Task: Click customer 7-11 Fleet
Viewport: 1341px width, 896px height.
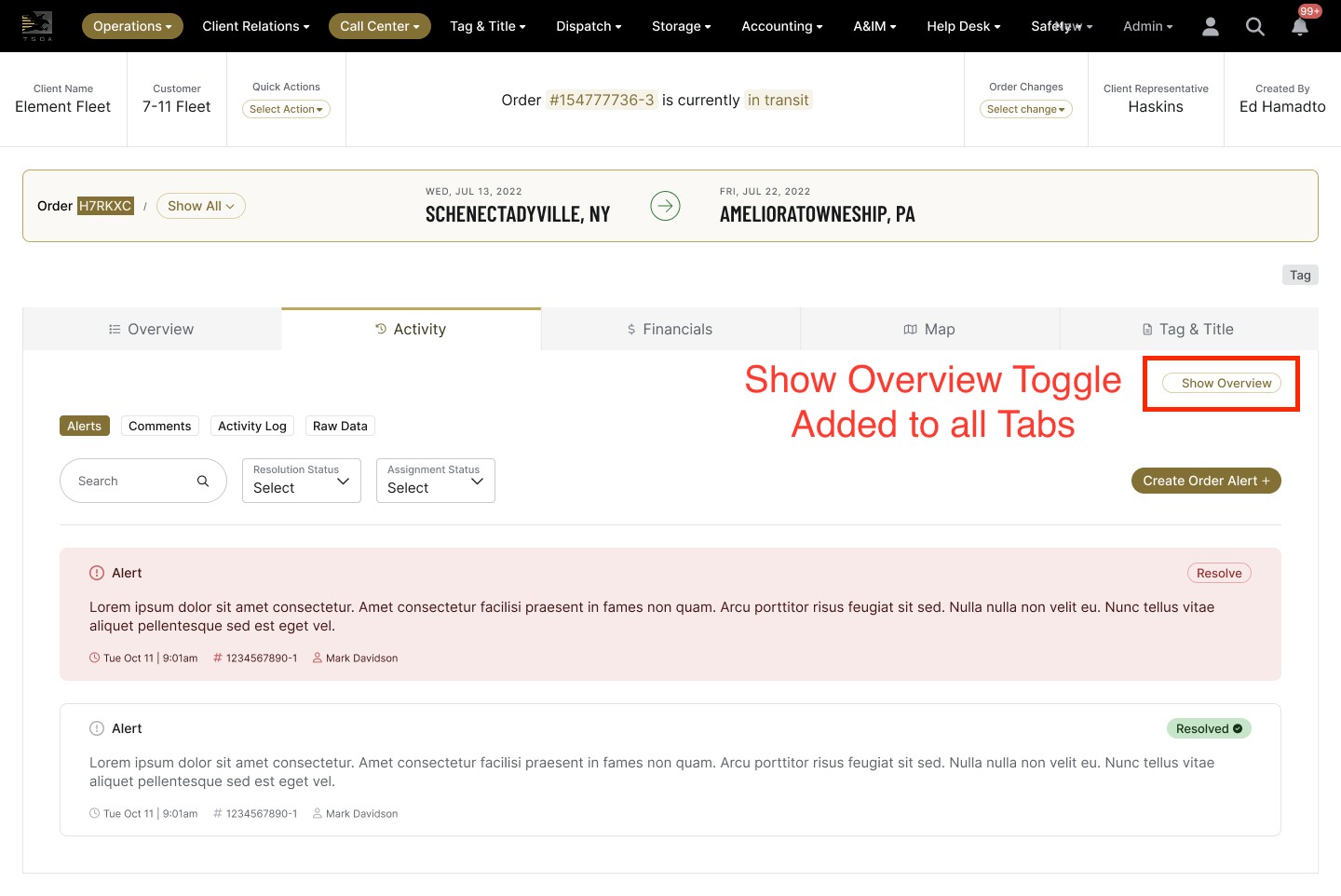Action: [x=177, y=107]
